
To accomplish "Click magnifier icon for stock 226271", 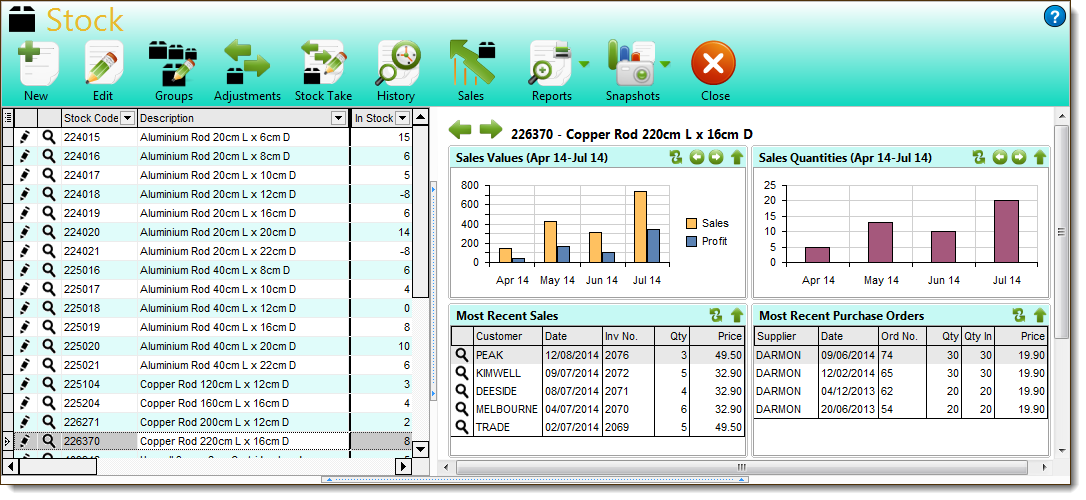I will 48,422.
